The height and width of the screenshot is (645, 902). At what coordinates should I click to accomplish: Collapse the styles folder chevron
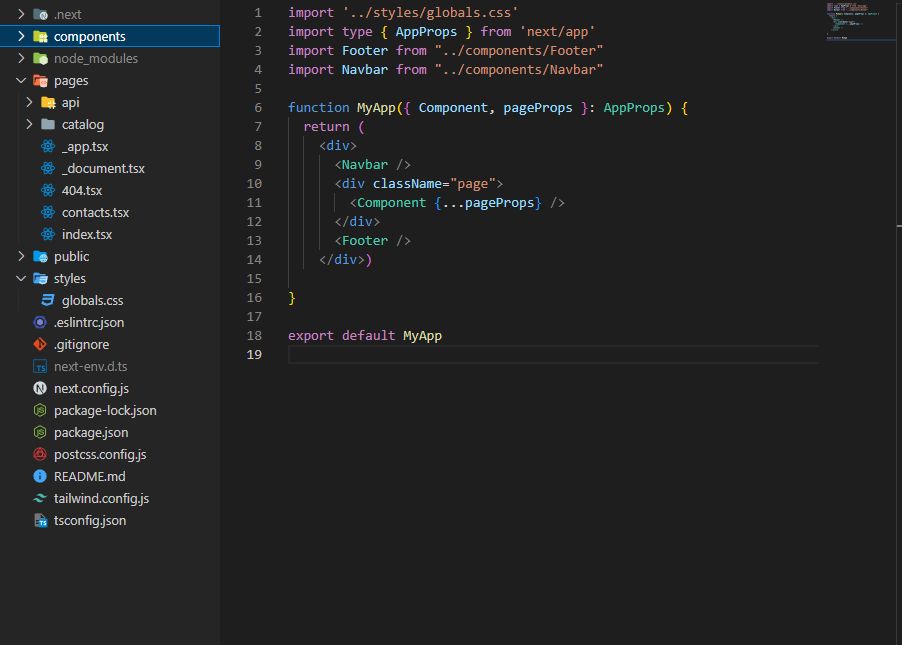(21, 278)
